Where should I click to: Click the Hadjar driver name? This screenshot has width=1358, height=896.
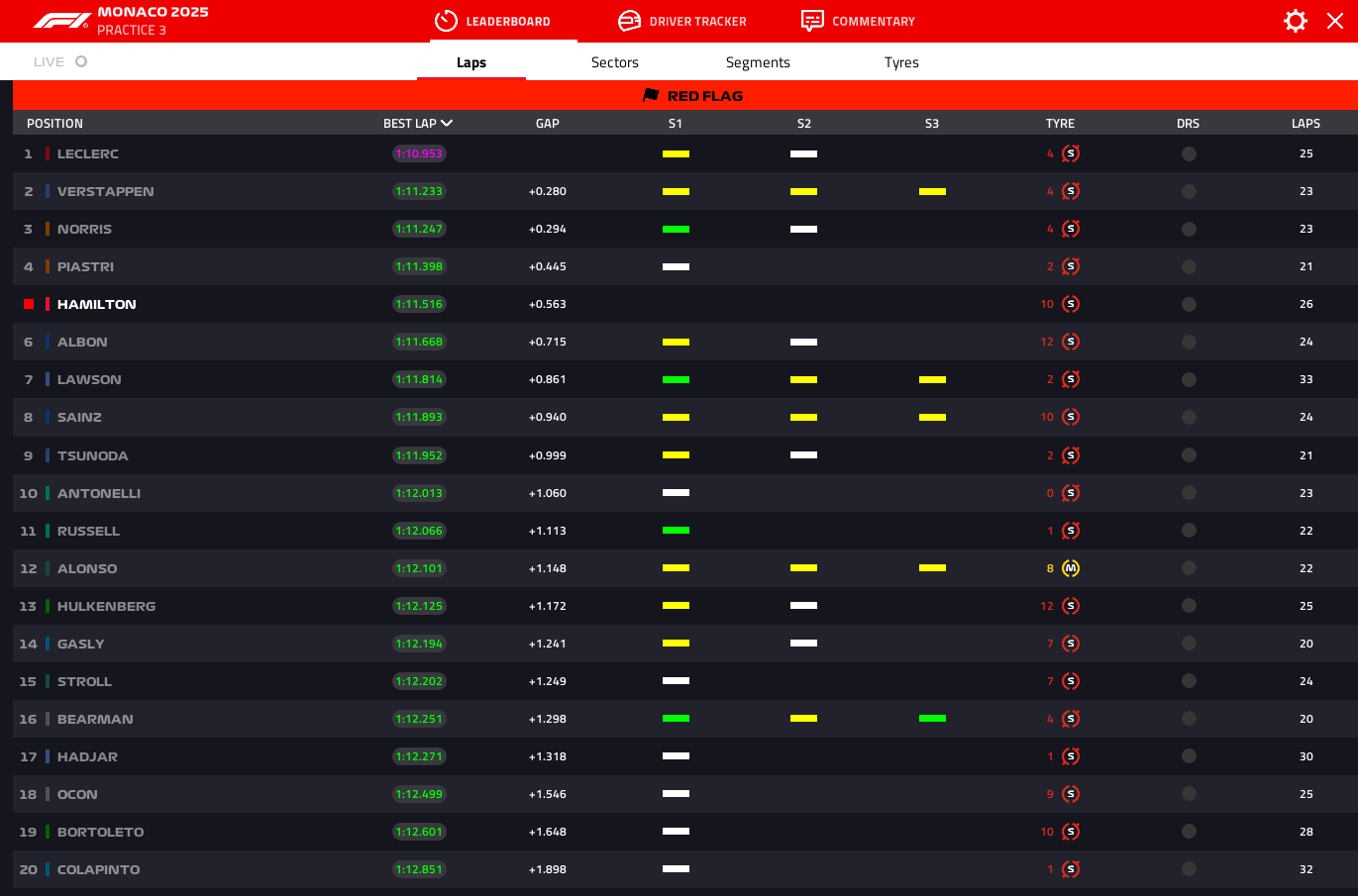coord(87,756)
